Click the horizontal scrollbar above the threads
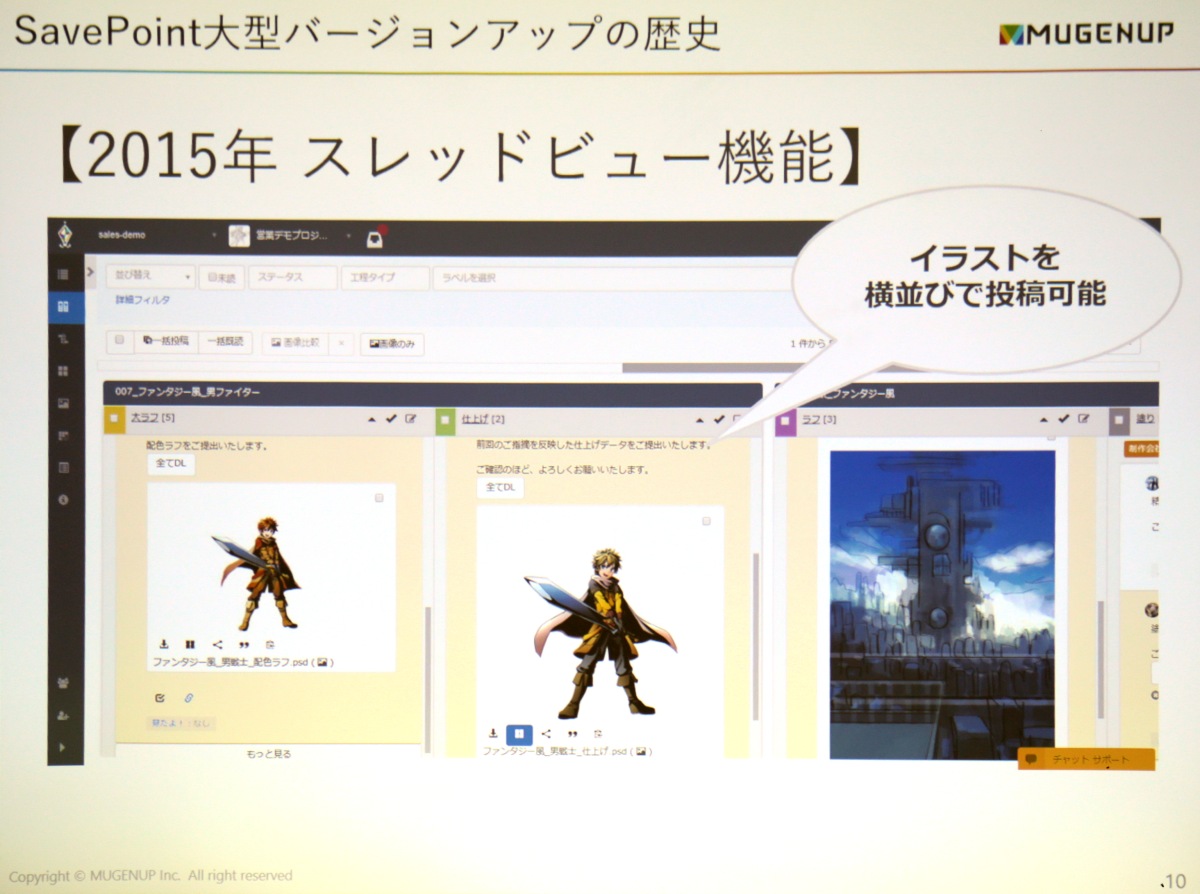 (700, 367)
